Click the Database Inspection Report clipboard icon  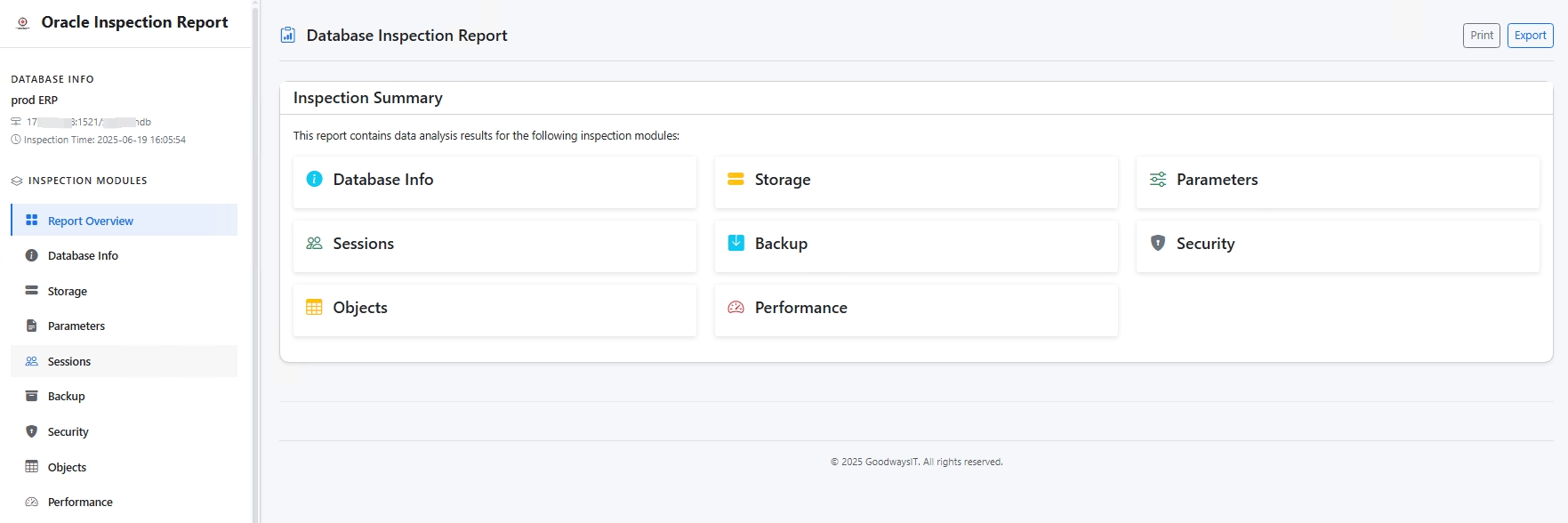point(288,35)
